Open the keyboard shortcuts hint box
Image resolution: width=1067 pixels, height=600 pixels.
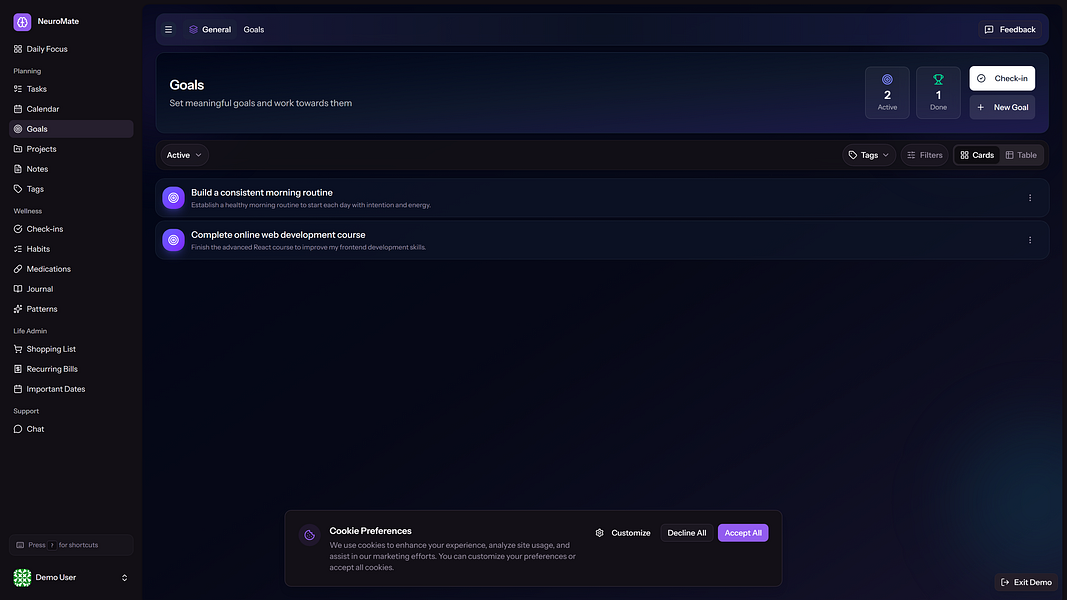71,545
